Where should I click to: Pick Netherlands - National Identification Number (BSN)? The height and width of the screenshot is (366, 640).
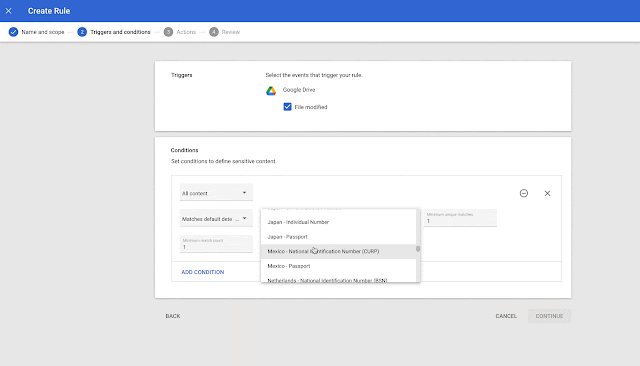click(338, 279)
